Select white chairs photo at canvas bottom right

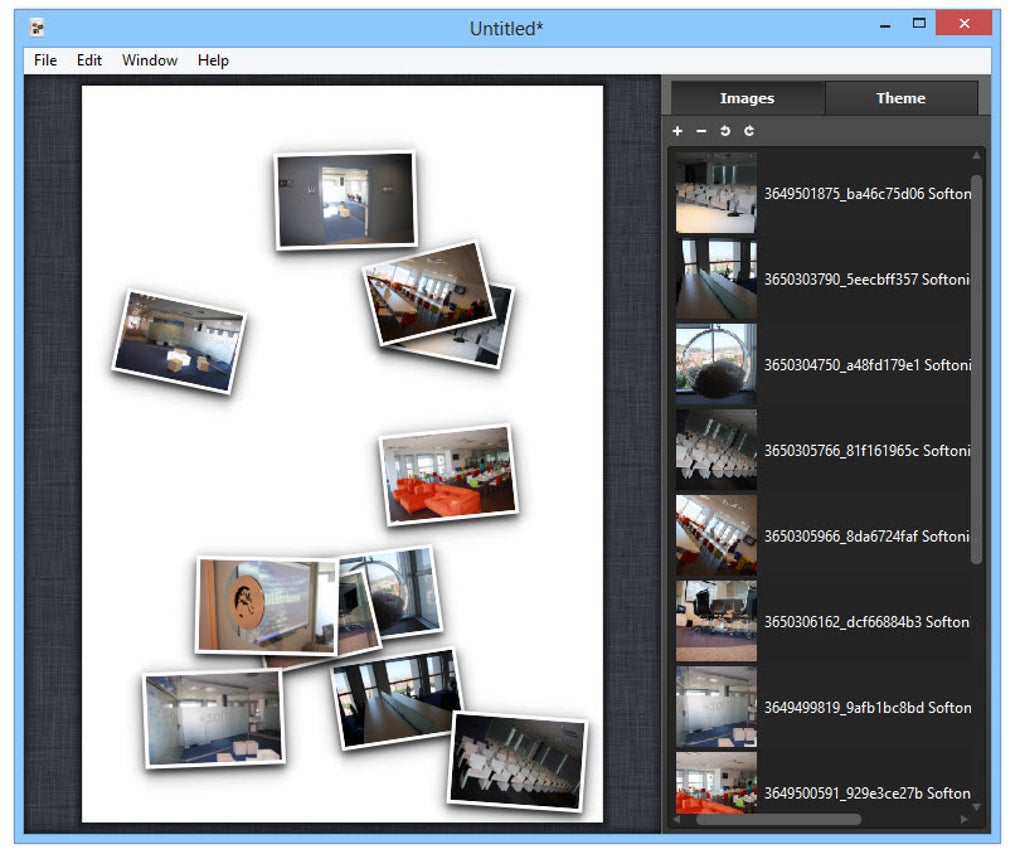(x=518, y=762)
